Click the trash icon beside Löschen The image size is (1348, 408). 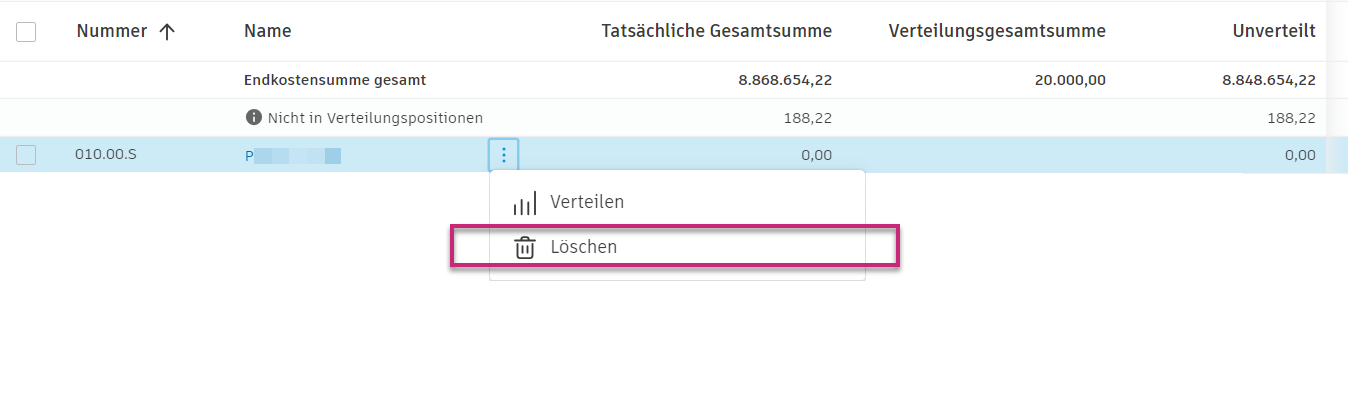click(x=524, y=247)
